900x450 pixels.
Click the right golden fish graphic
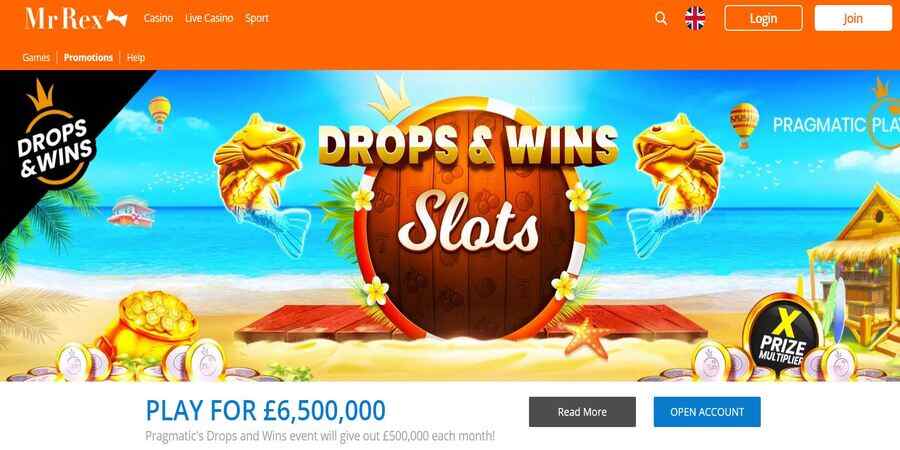676,180
